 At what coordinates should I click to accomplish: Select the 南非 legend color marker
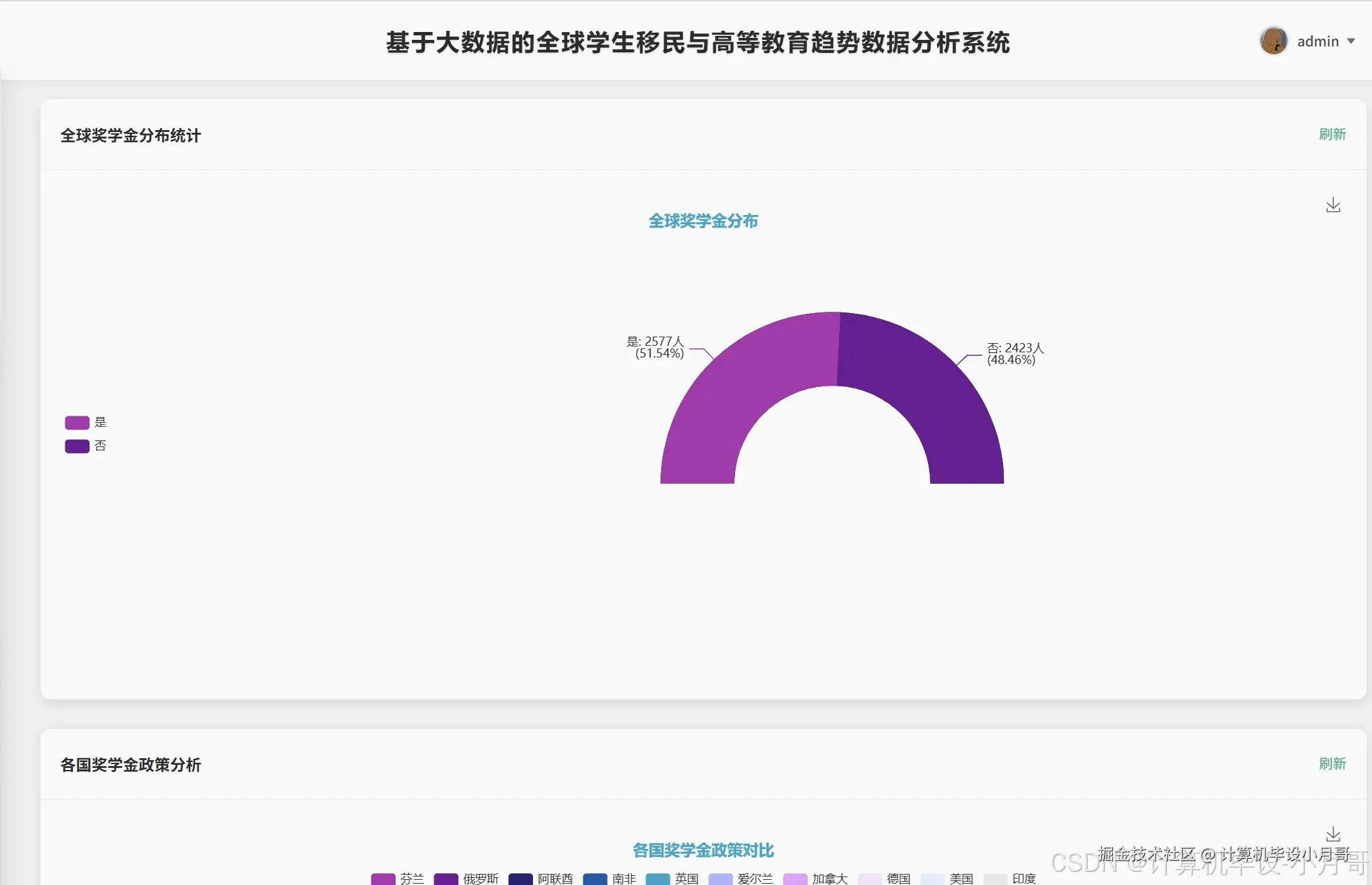[x=595, y=879]
